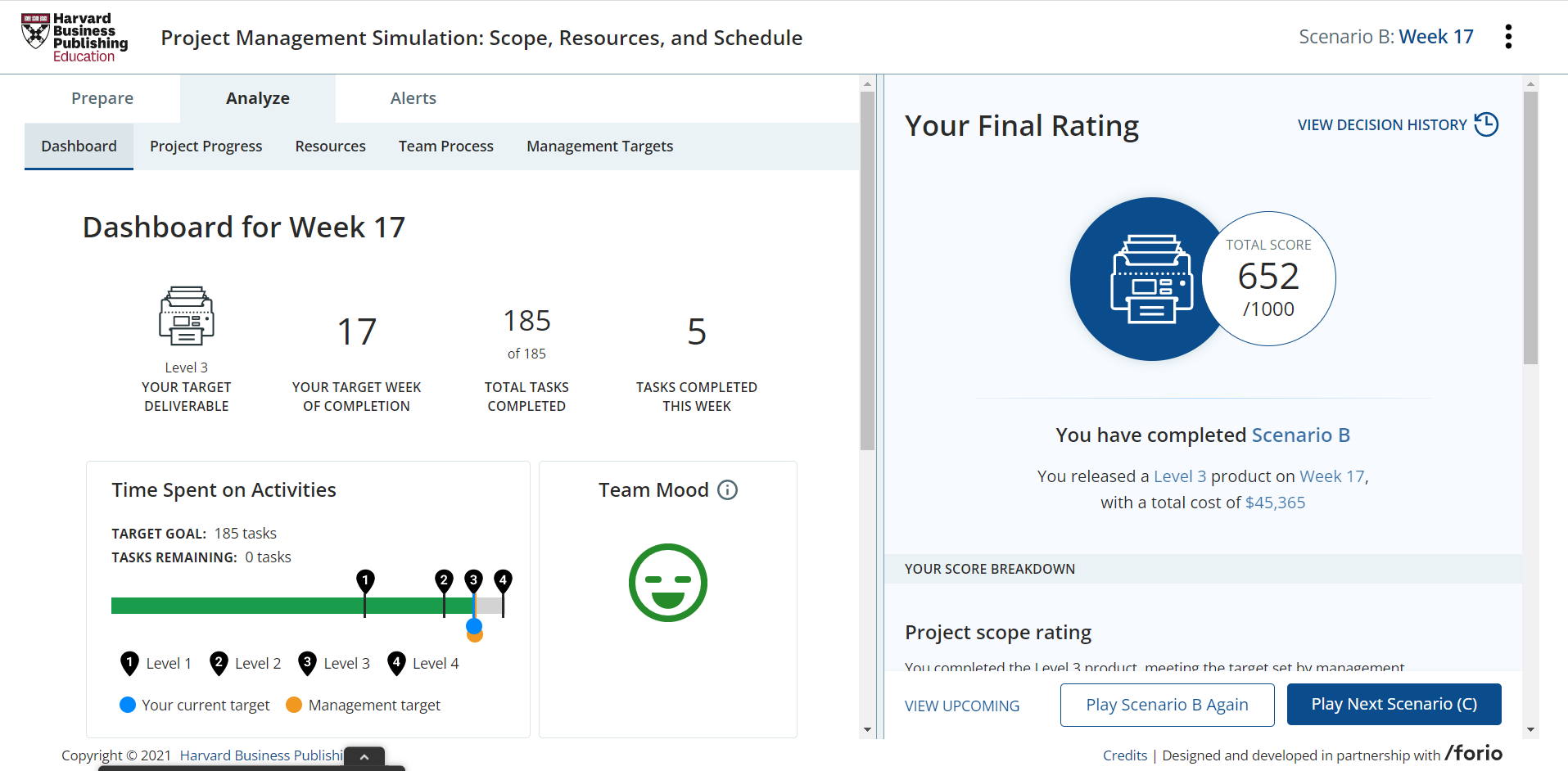Open the three-dot options menu

tap(1508, 37)
